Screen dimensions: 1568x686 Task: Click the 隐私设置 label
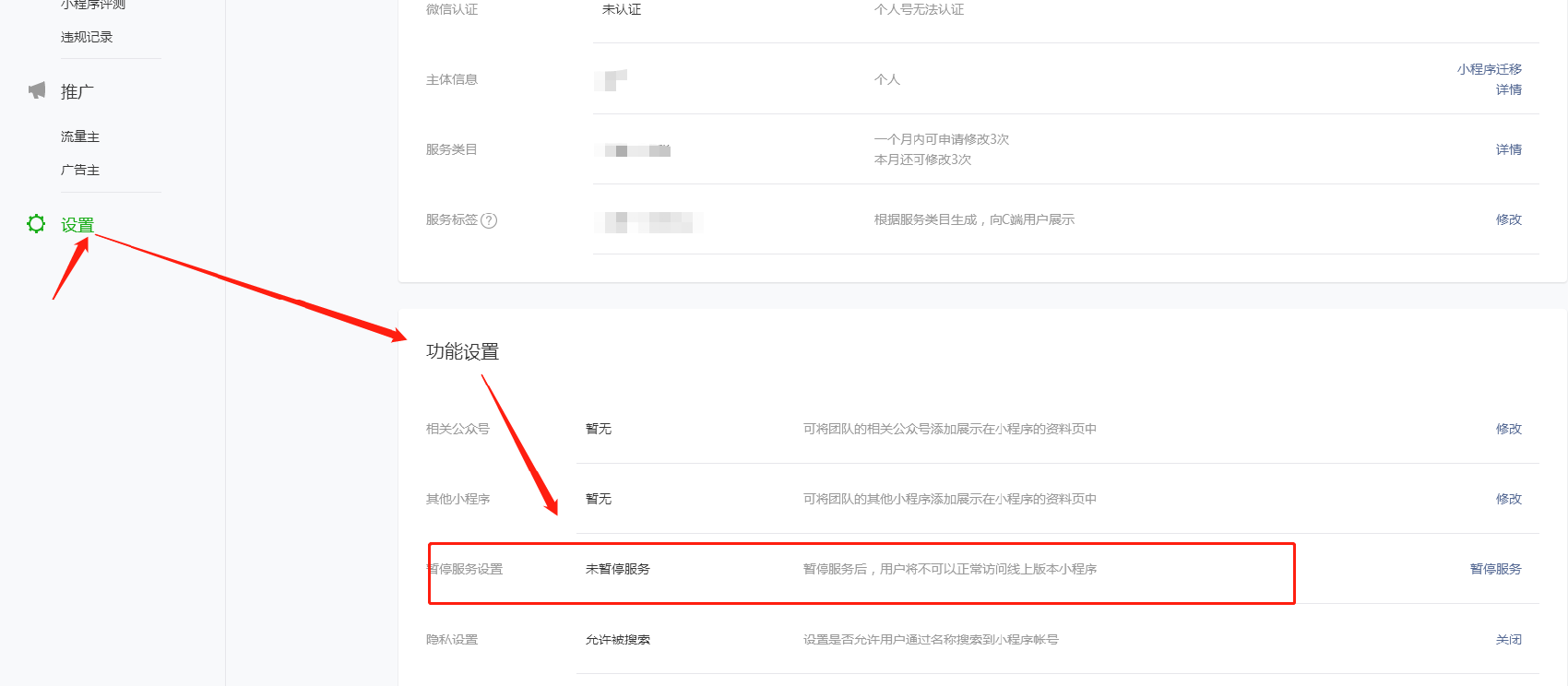(x=452, y=640)
